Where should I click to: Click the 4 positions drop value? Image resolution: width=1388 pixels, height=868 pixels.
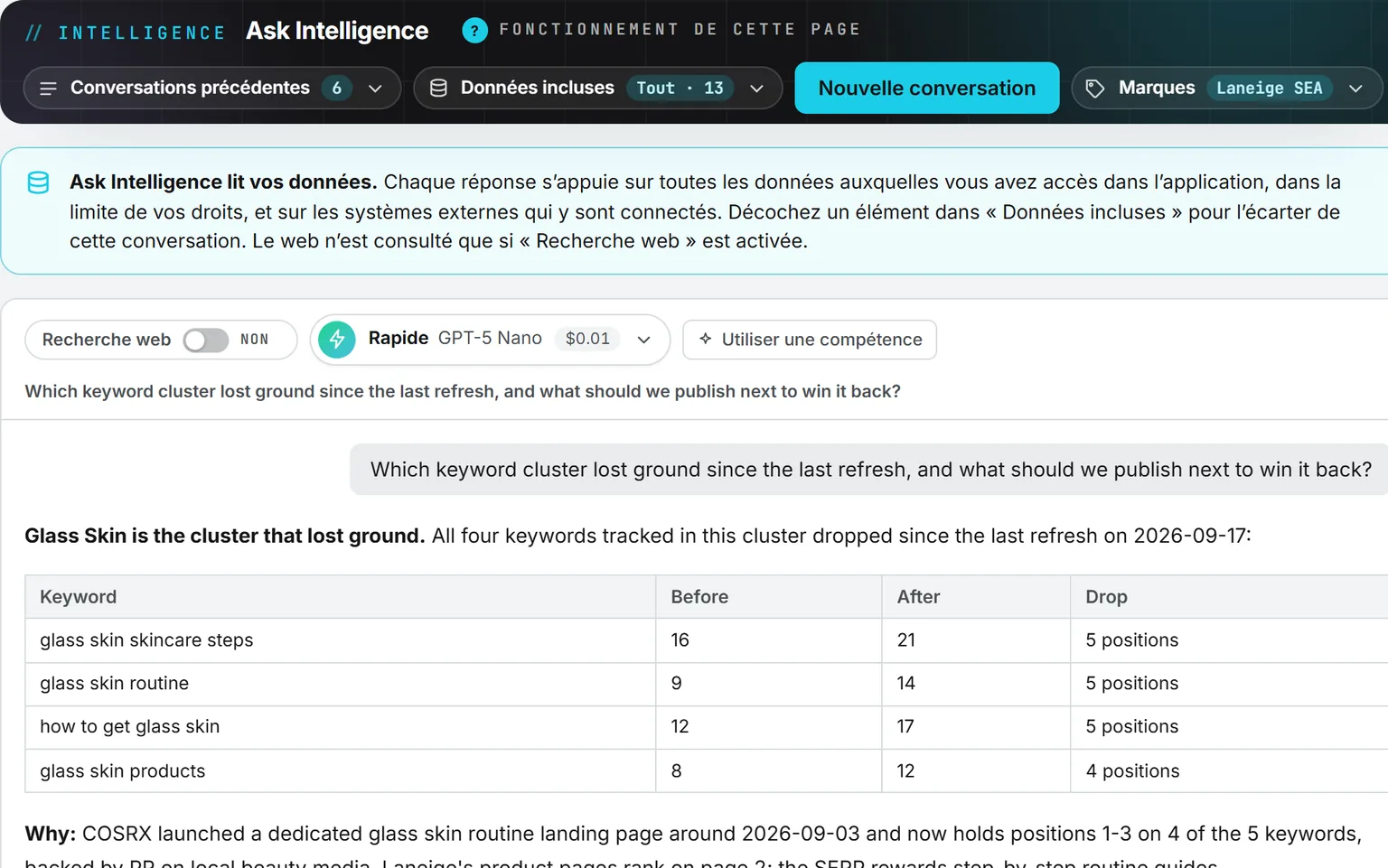tap(1132, 771)
